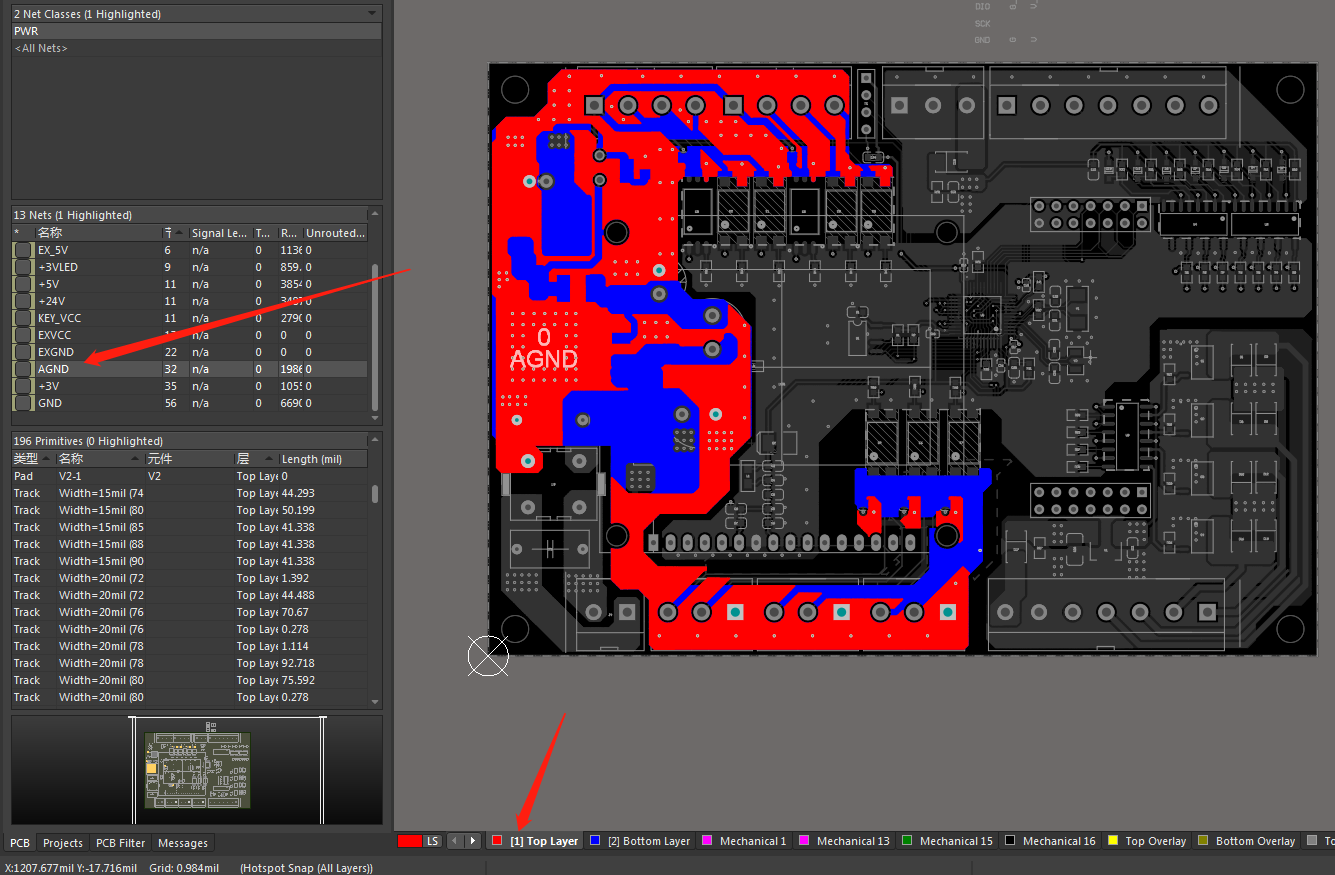Click the active layer red color box

pyautogui.click(x=409, y=841)
